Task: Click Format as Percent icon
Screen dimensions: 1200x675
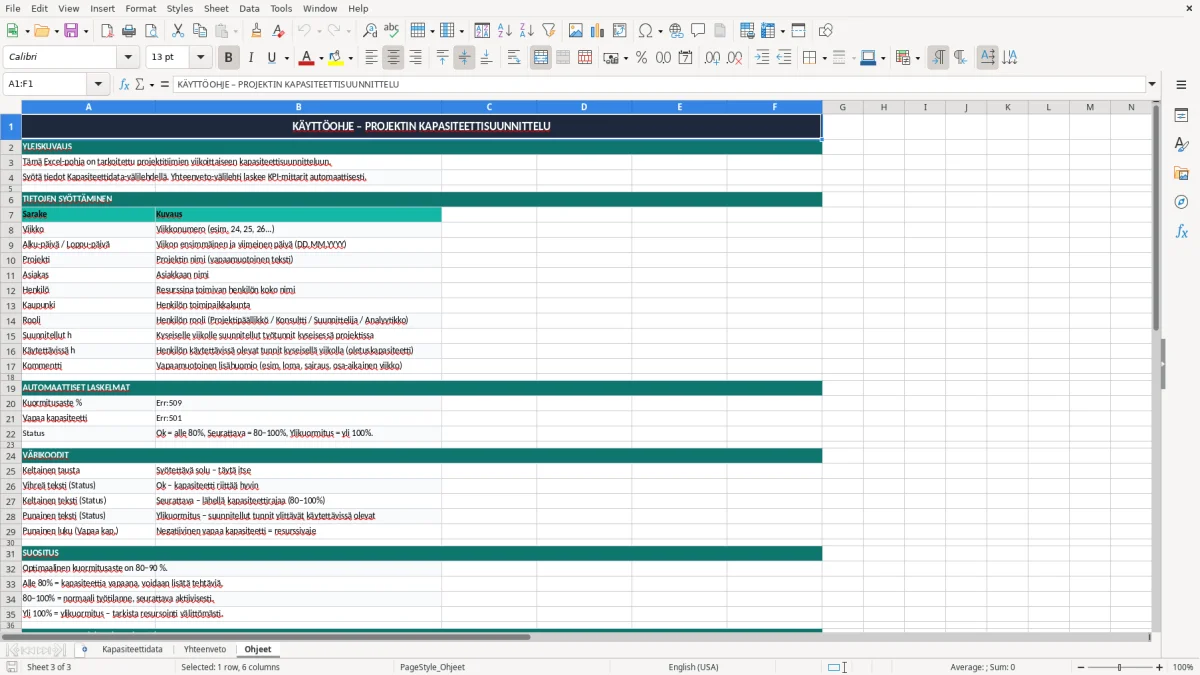Action: pyautogui.click(x=641, y=58)
